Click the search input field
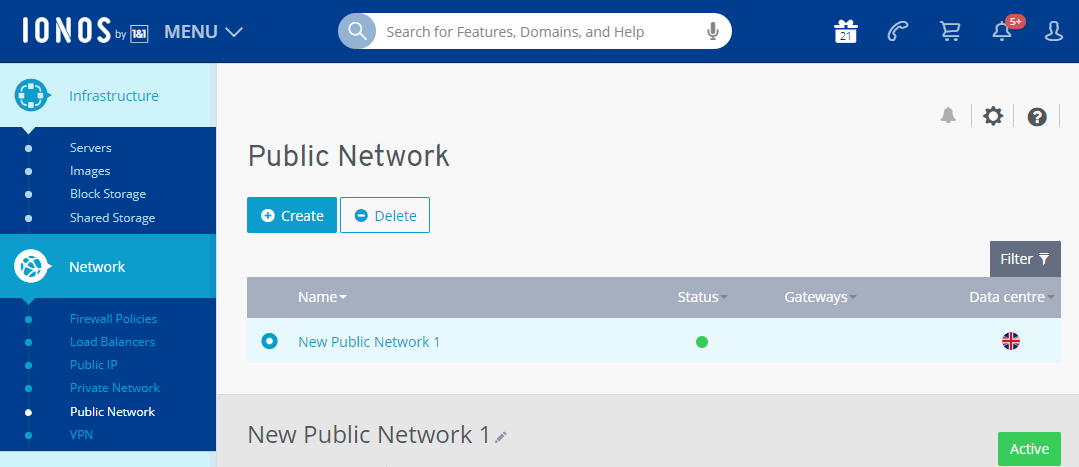 (540, 32)
